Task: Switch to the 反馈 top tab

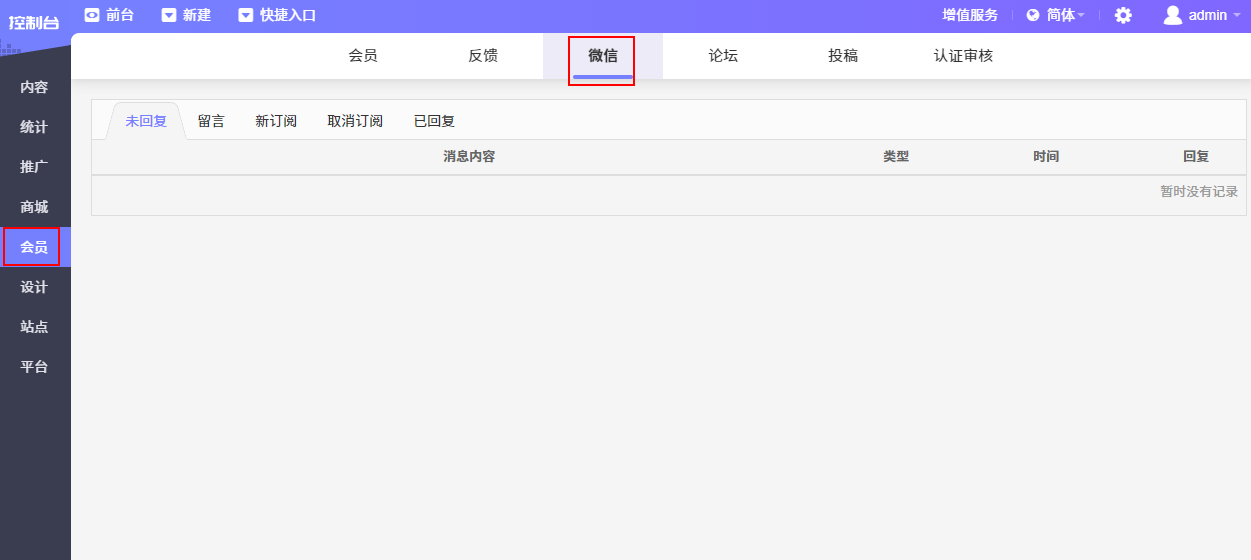Action: [x=483, y=56]
